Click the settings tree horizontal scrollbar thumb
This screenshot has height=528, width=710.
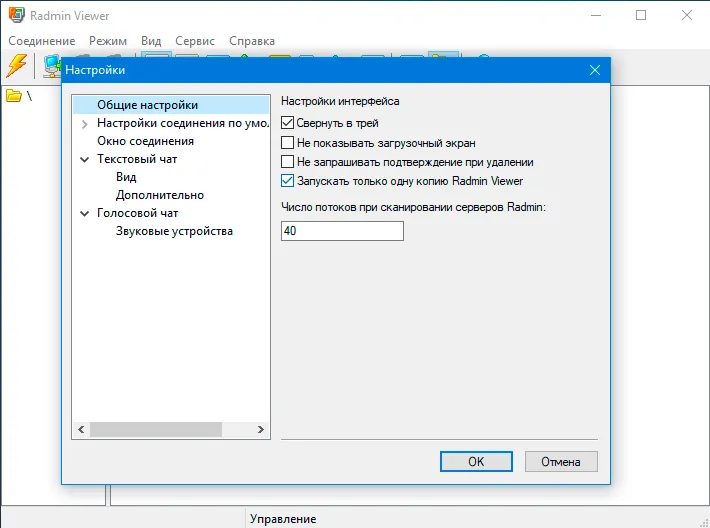(156, 429)
